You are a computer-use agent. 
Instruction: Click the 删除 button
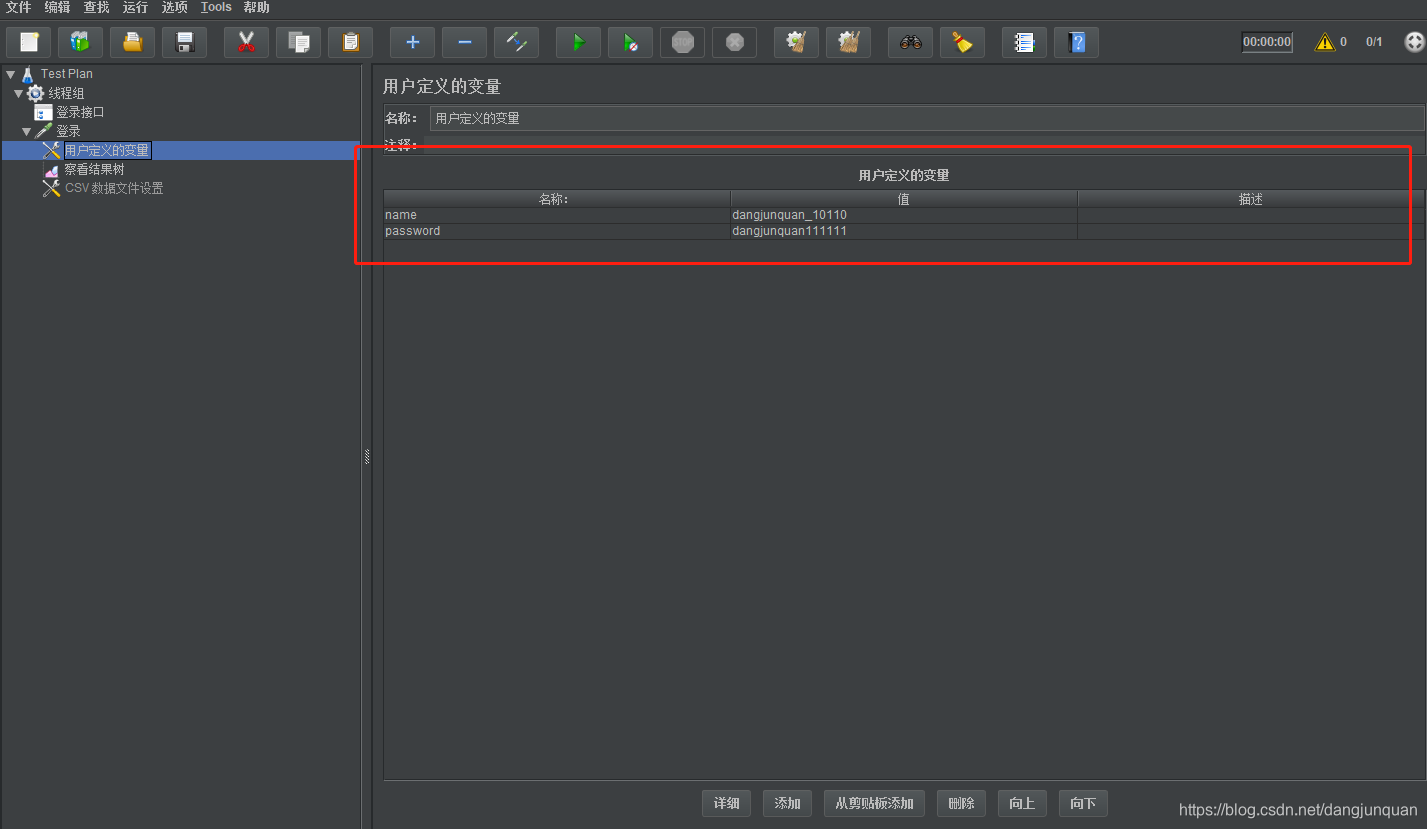tap(961, 803)
